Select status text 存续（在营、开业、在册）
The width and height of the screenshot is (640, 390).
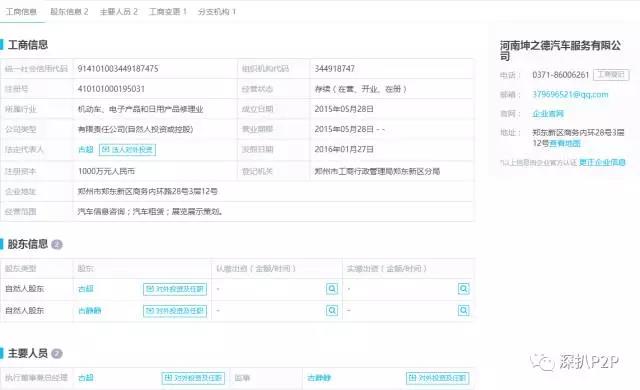coord(360,89)
